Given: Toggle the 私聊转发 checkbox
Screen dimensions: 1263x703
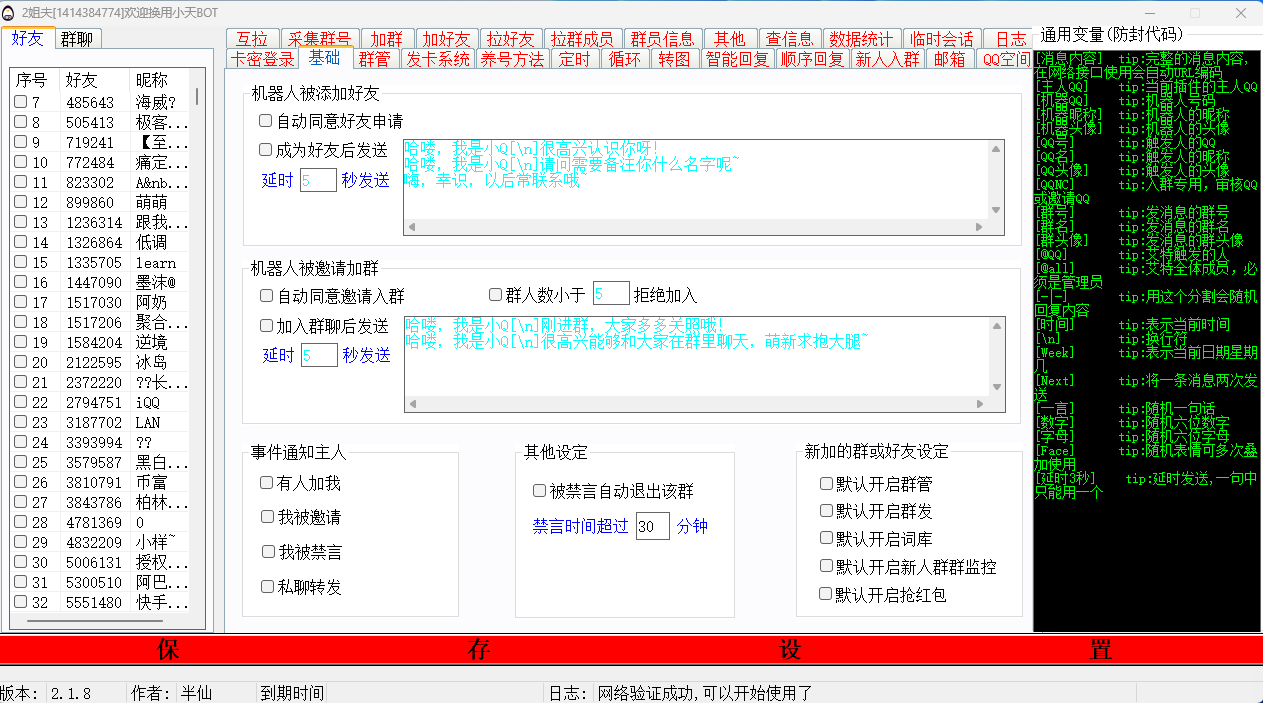Looking at the screenshot, I should [x=267, y=587].
